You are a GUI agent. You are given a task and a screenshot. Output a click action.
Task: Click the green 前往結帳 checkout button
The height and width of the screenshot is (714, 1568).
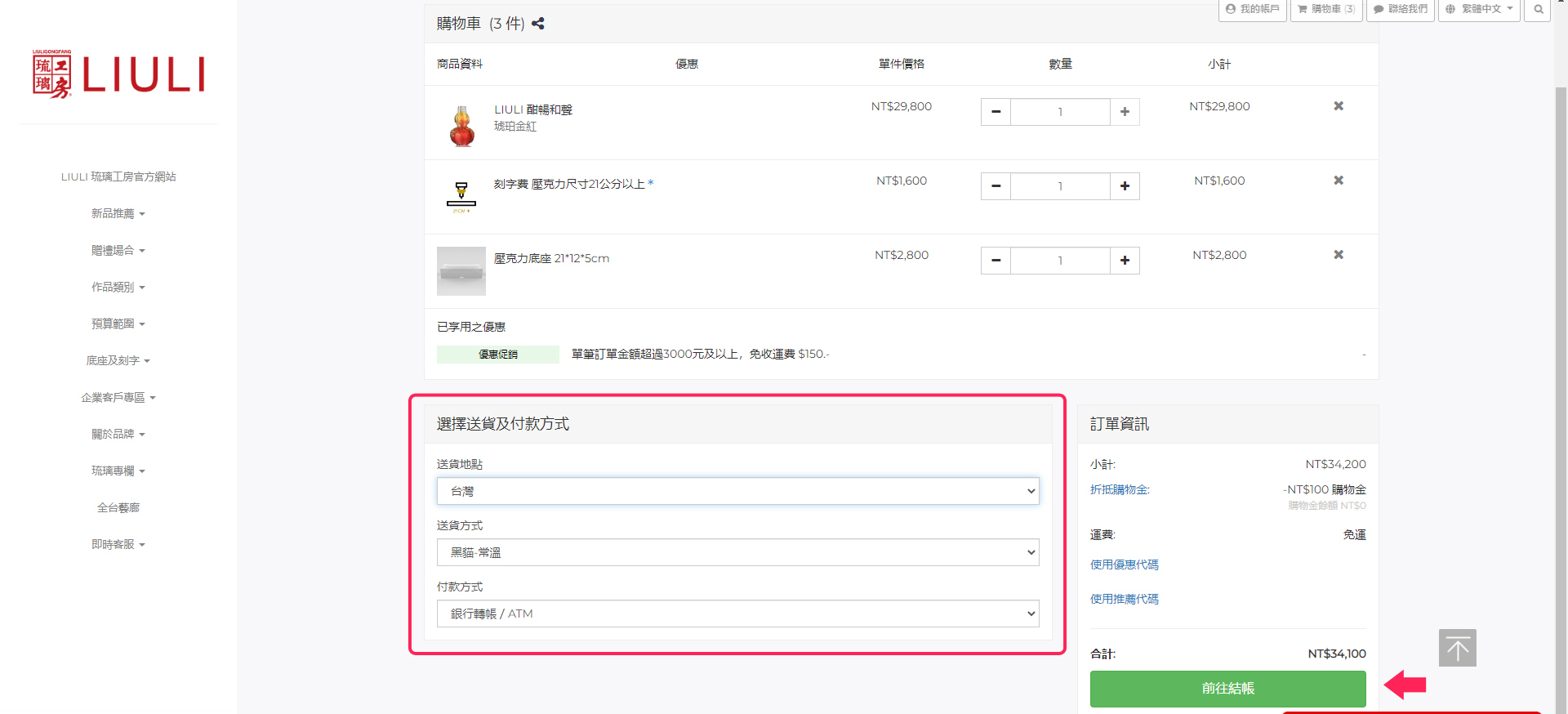tap(1227, 689)
